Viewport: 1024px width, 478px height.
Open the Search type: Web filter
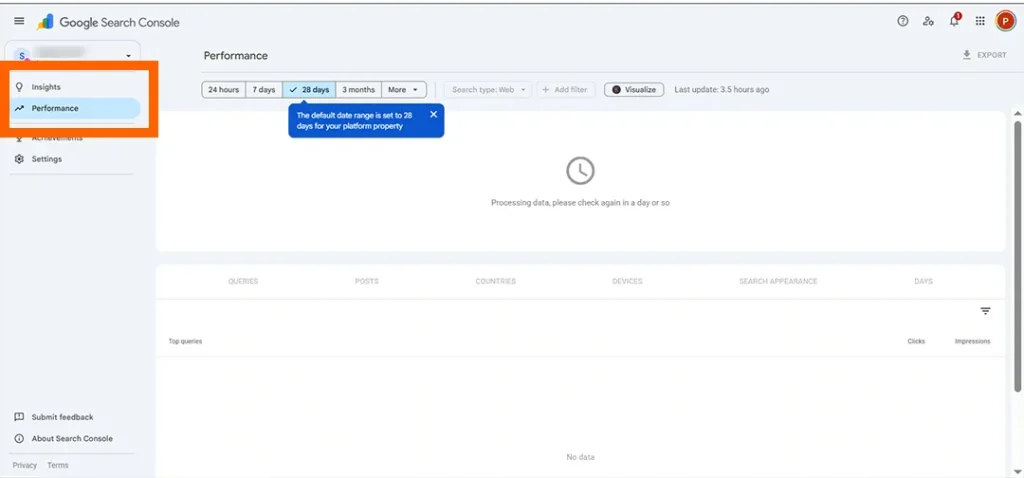(x=488, y=89)
